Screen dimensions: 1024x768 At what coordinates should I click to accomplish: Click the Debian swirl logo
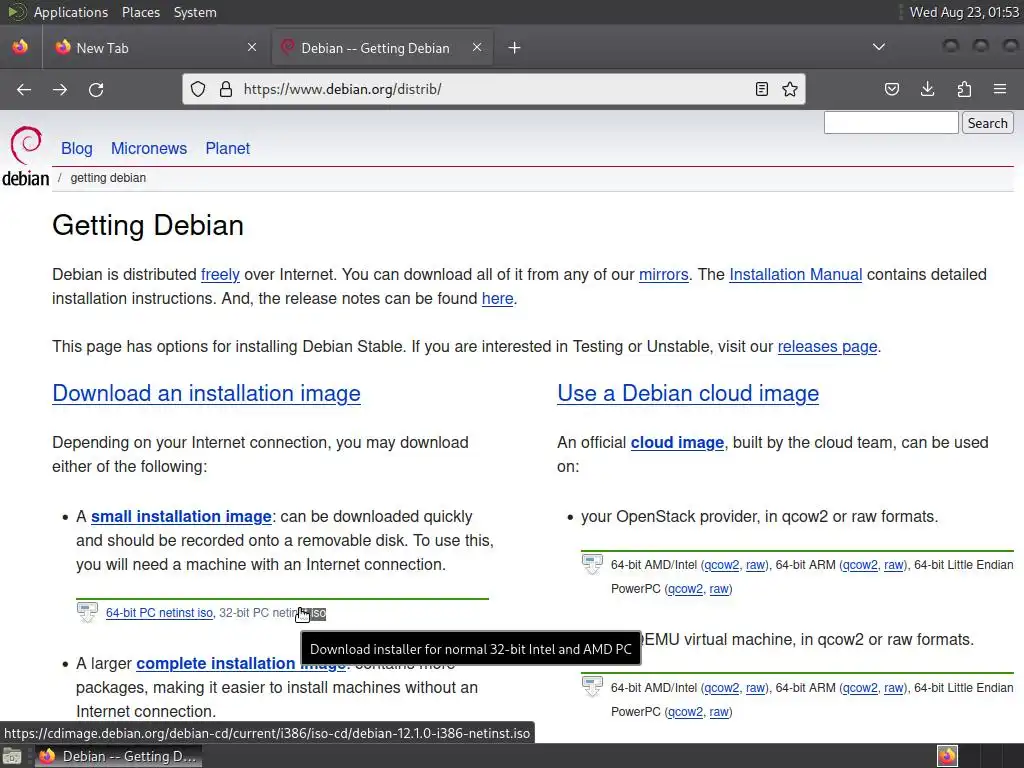[26, 144]
